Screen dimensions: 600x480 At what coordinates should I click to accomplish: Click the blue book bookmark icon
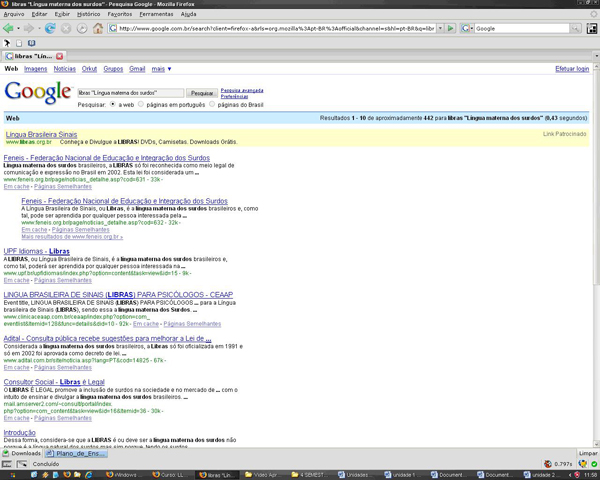[31, 43]
